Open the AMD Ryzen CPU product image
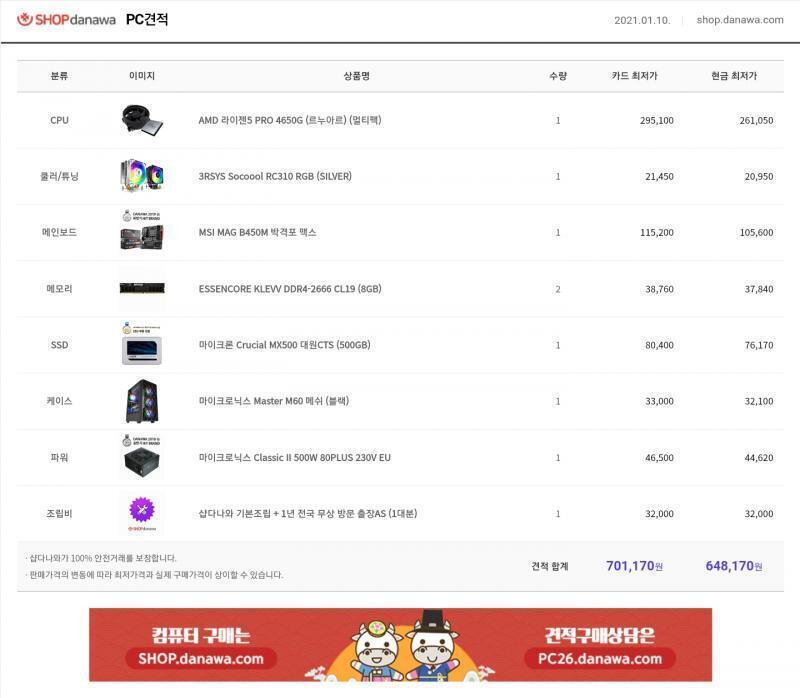The height and width of the screenshot is (698, 800). click(142, 120)
